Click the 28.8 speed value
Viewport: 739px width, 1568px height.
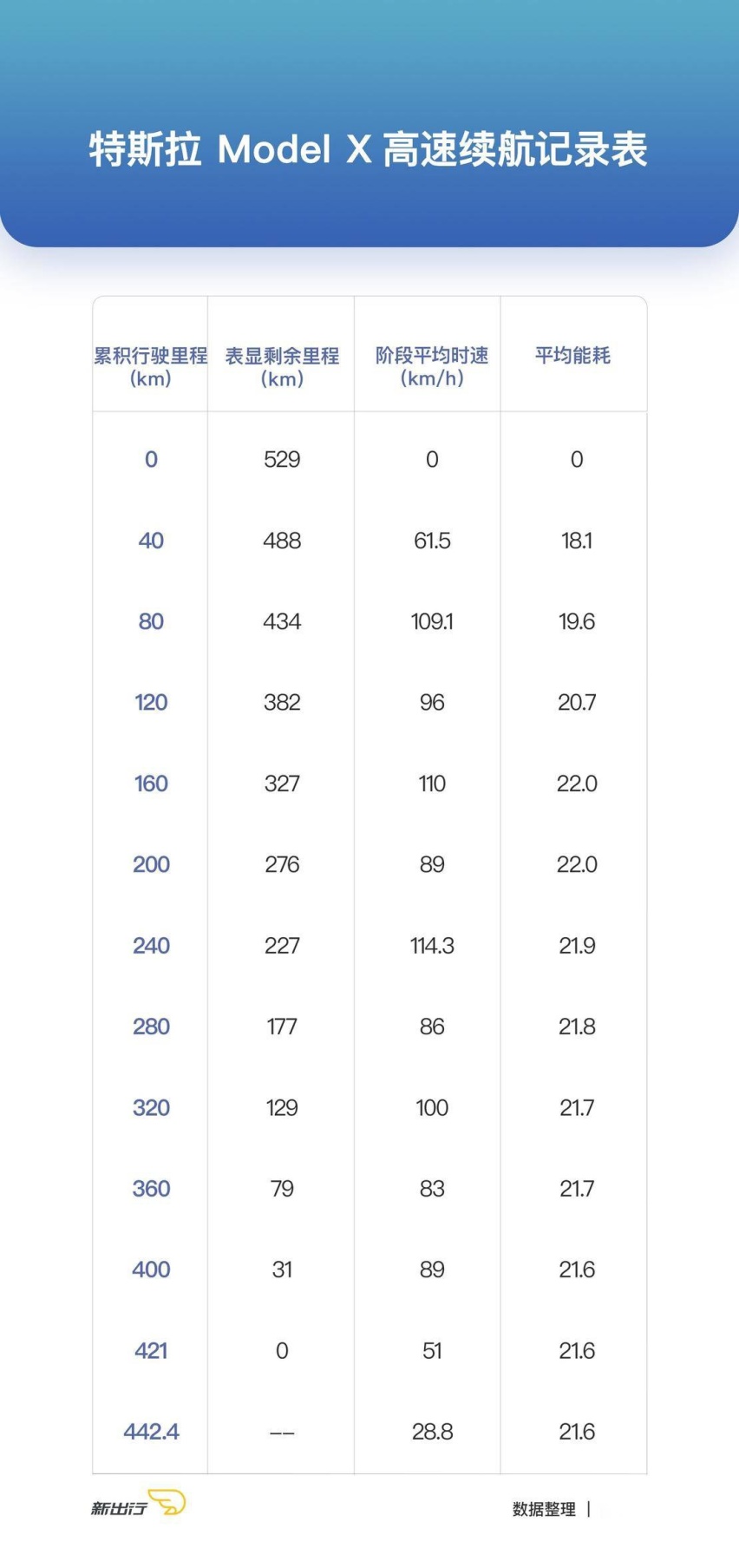pos(432,1431)
